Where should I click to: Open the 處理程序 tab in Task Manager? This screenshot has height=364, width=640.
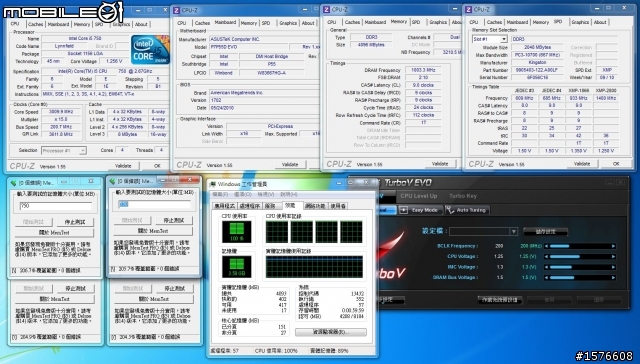(x=250, y=206)
